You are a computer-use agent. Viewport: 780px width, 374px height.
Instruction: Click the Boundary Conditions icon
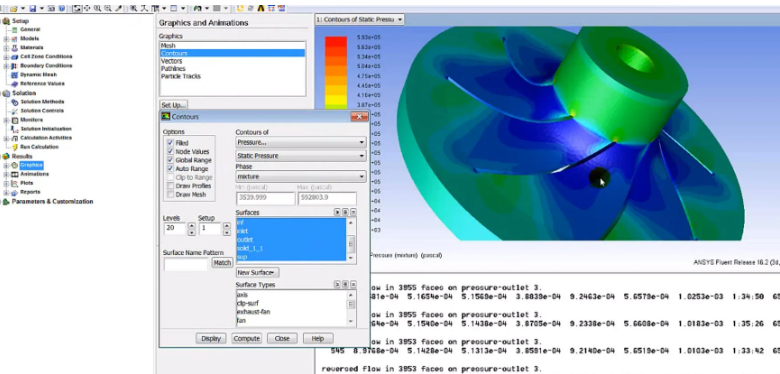(x=14, y=66)
